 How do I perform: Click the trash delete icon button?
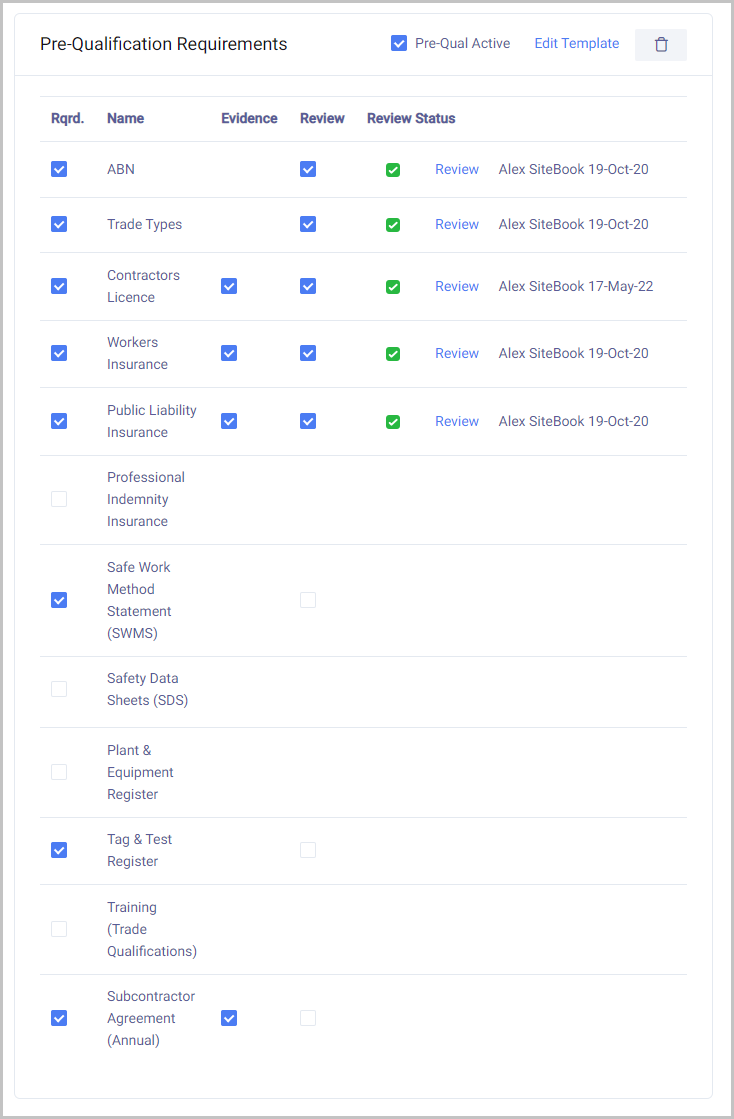pyautogui.click(x=660, y=44)
